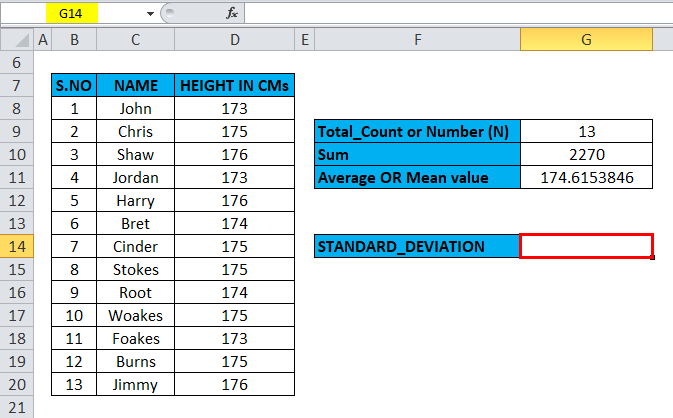The image size is (673, 418).
Task: Click the HEIGHT IN CMs header cell
Action: pyautogui.click(x=234, y=85)
